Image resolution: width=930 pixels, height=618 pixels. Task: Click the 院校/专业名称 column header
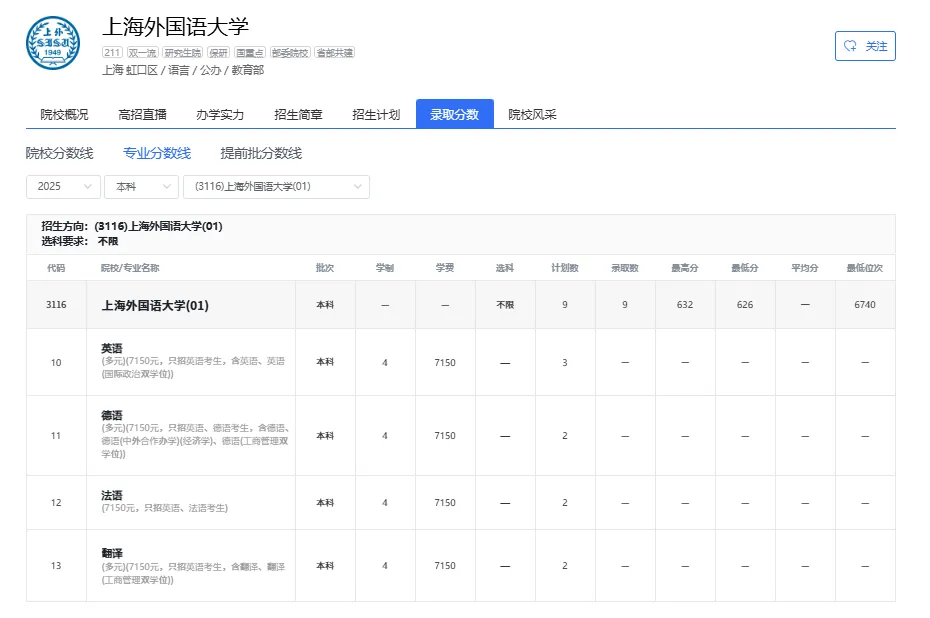(x=130, y=268)
